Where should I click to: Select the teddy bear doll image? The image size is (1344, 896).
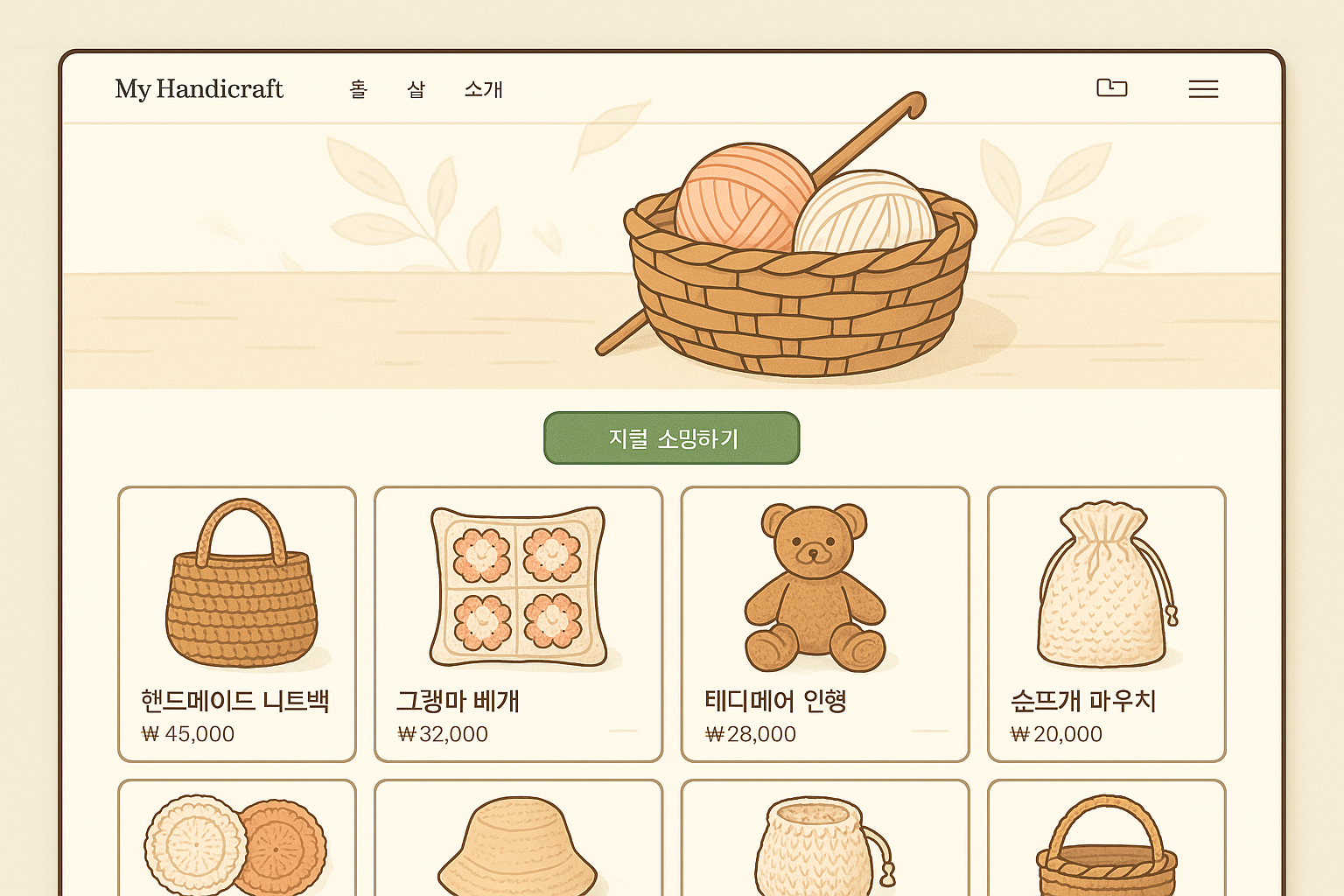815,587
